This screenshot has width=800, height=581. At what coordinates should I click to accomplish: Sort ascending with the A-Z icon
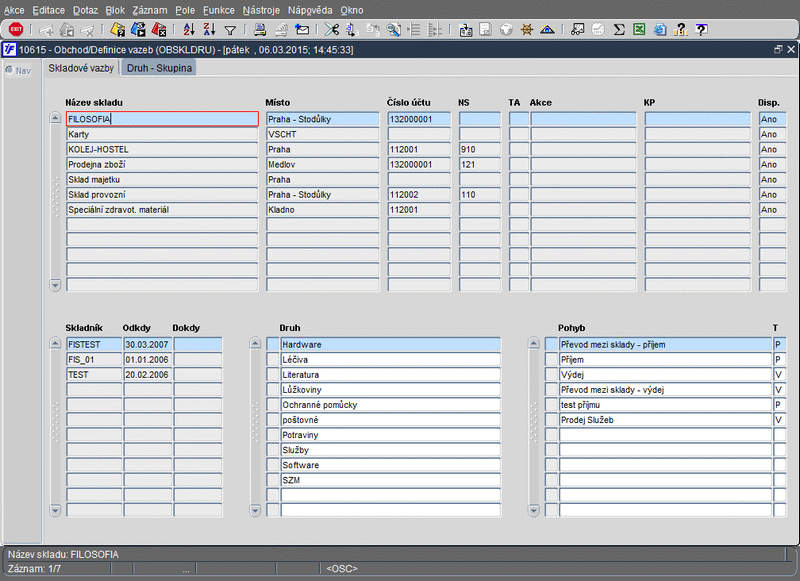tap(189, 30)
